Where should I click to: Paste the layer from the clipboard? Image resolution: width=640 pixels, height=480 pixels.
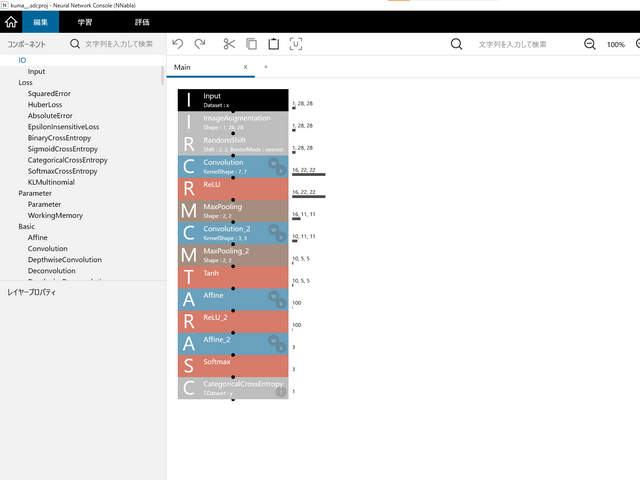tap(273, 44)
